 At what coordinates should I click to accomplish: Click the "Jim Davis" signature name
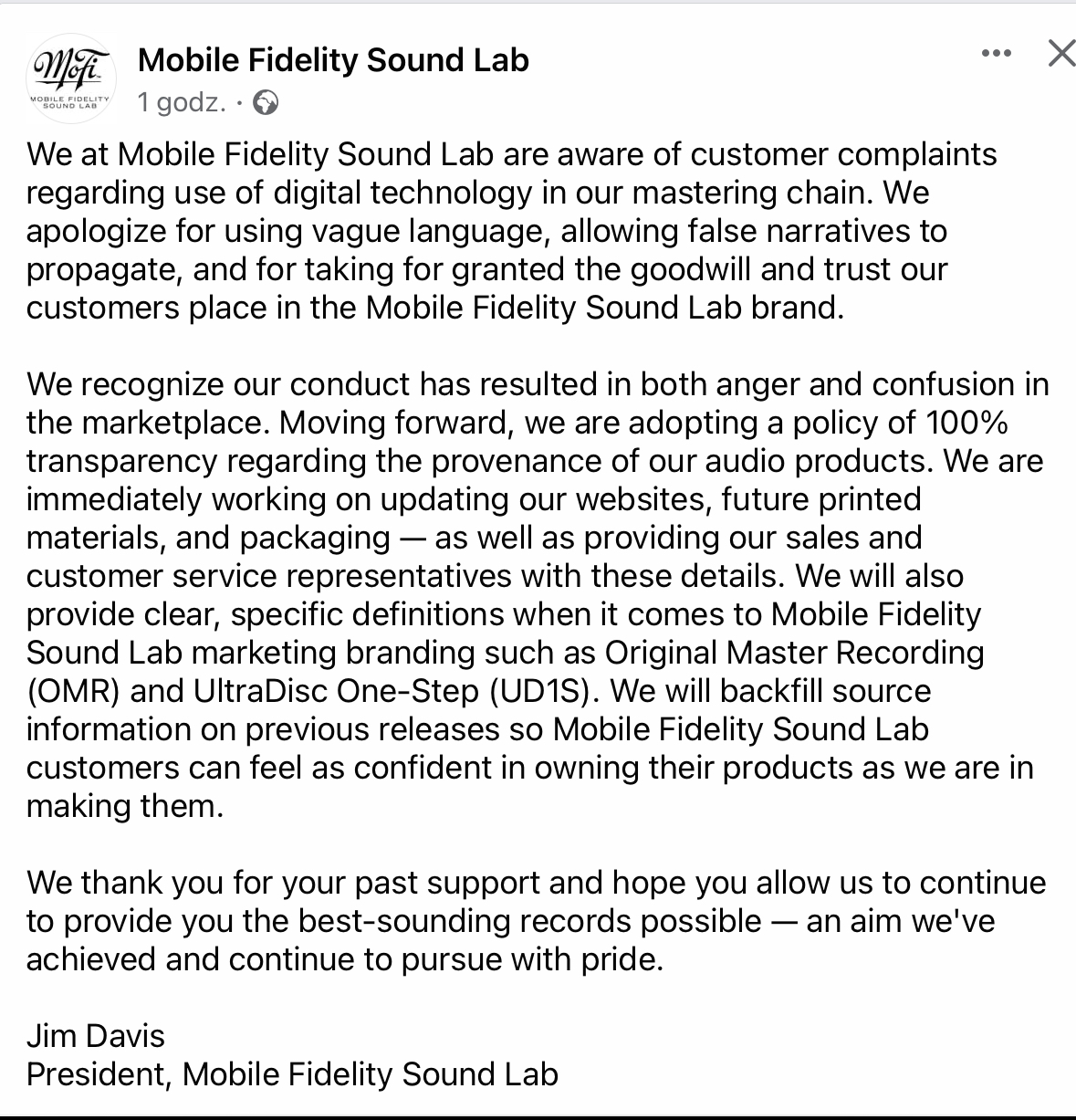coord(96,1036)
